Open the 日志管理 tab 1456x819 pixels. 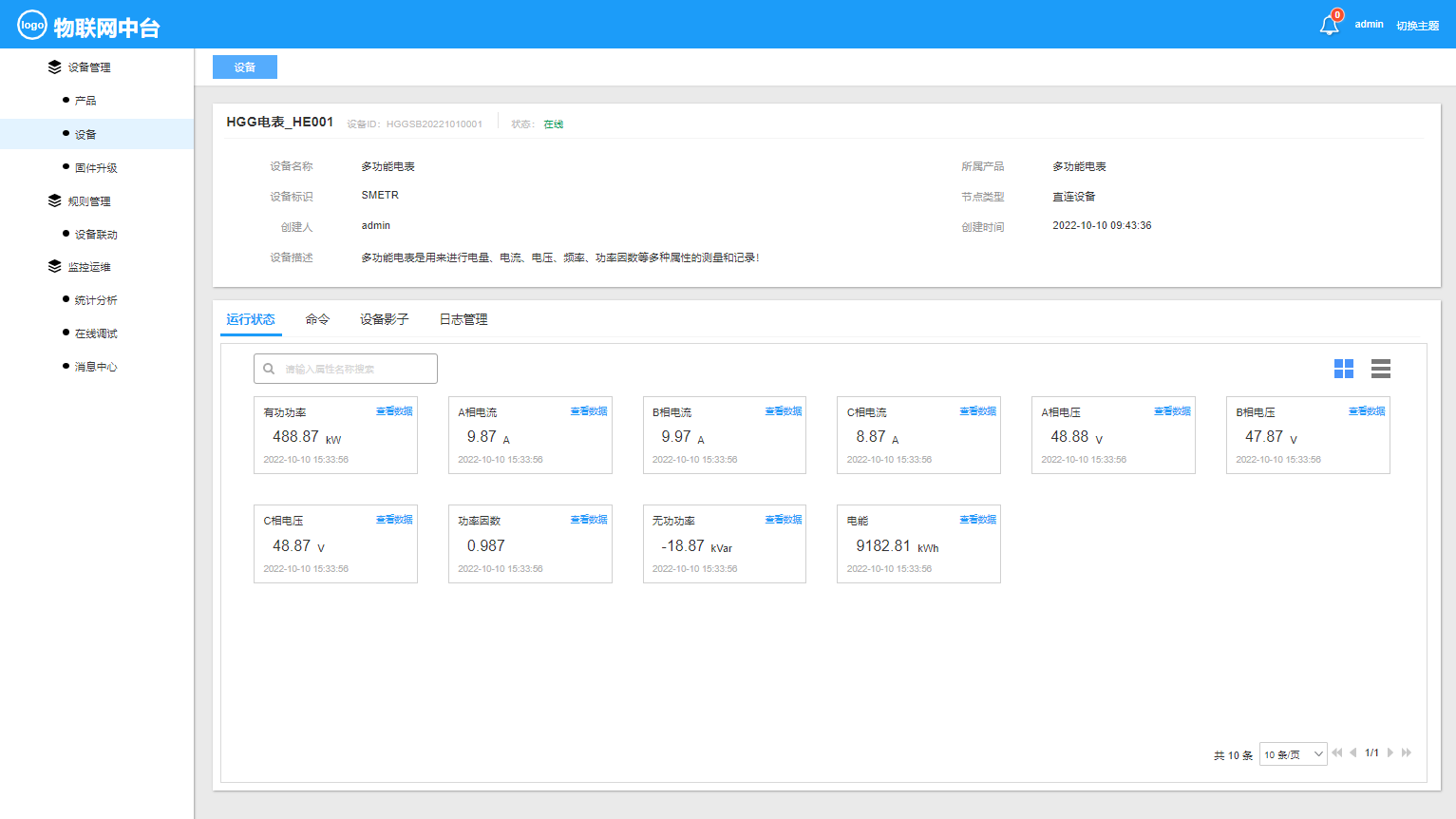463,319
